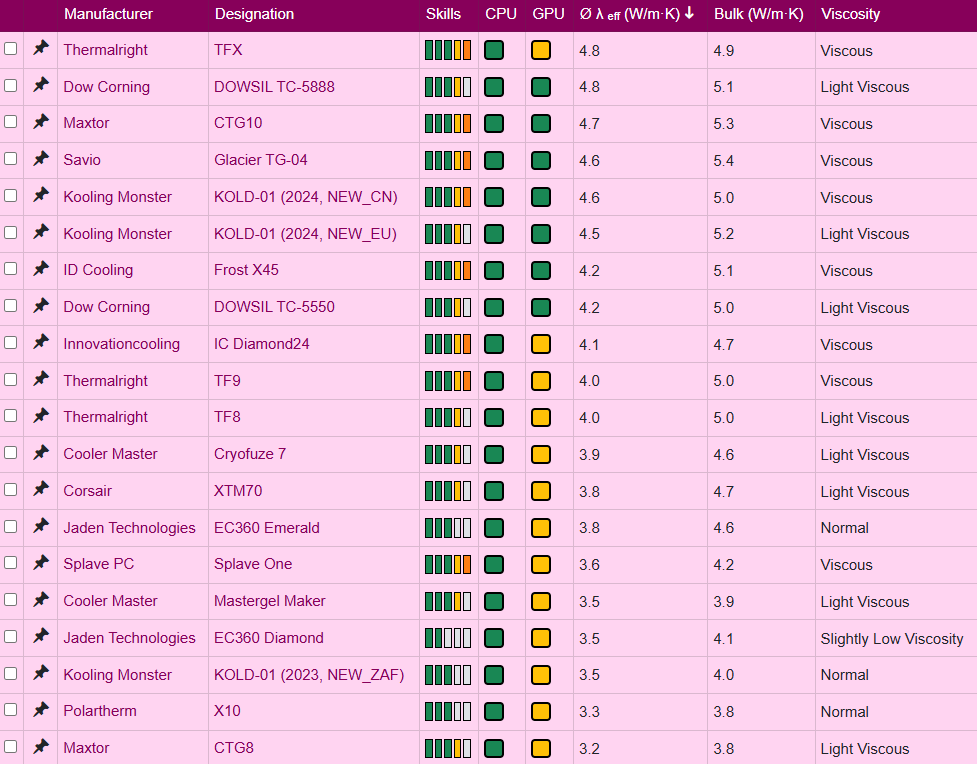Pin the Savio Glacier TG-04 row
977x764 pixels.
tap(41, 158)
